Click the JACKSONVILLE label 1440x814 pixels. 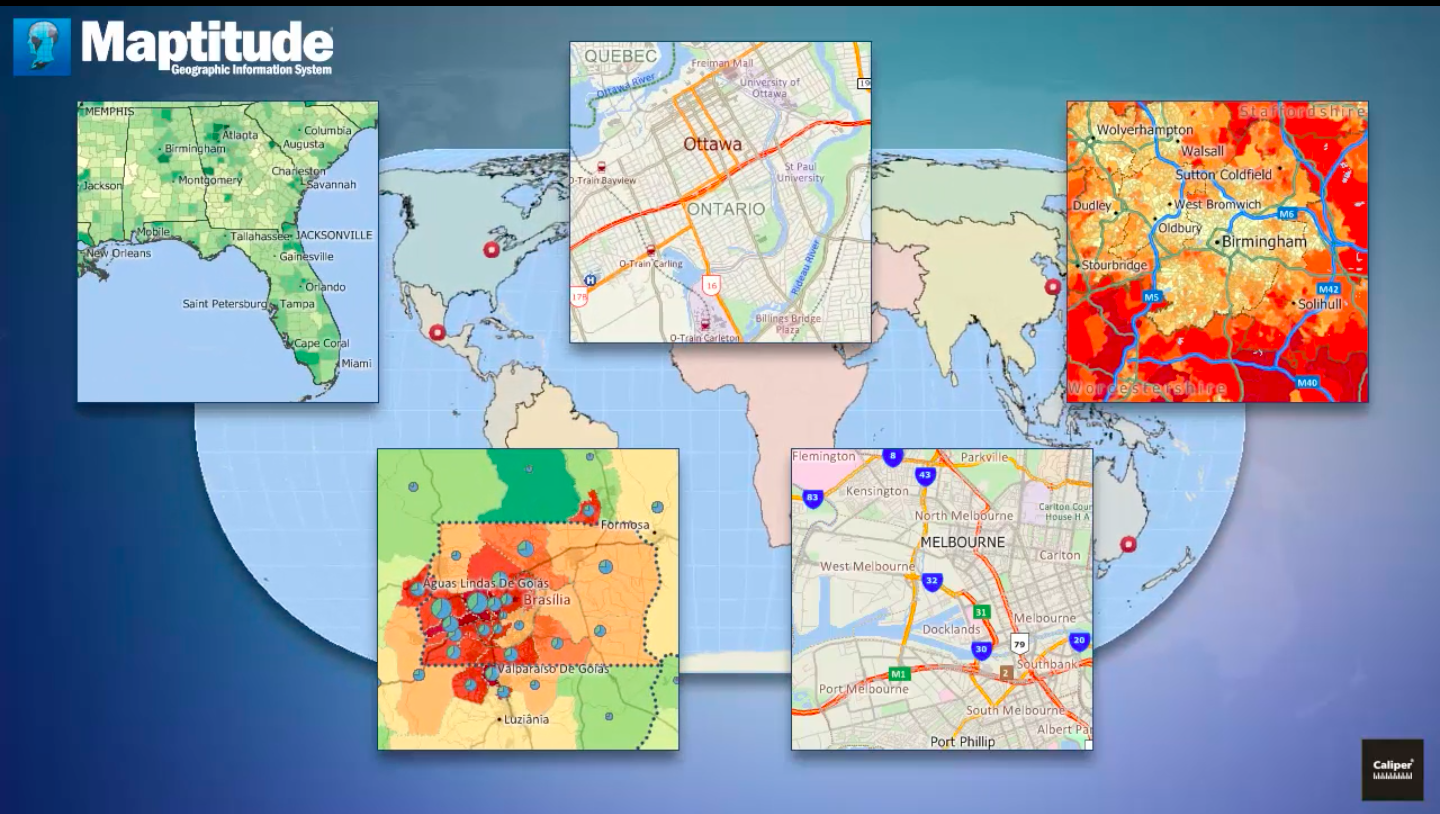click(x=333, y=235)
